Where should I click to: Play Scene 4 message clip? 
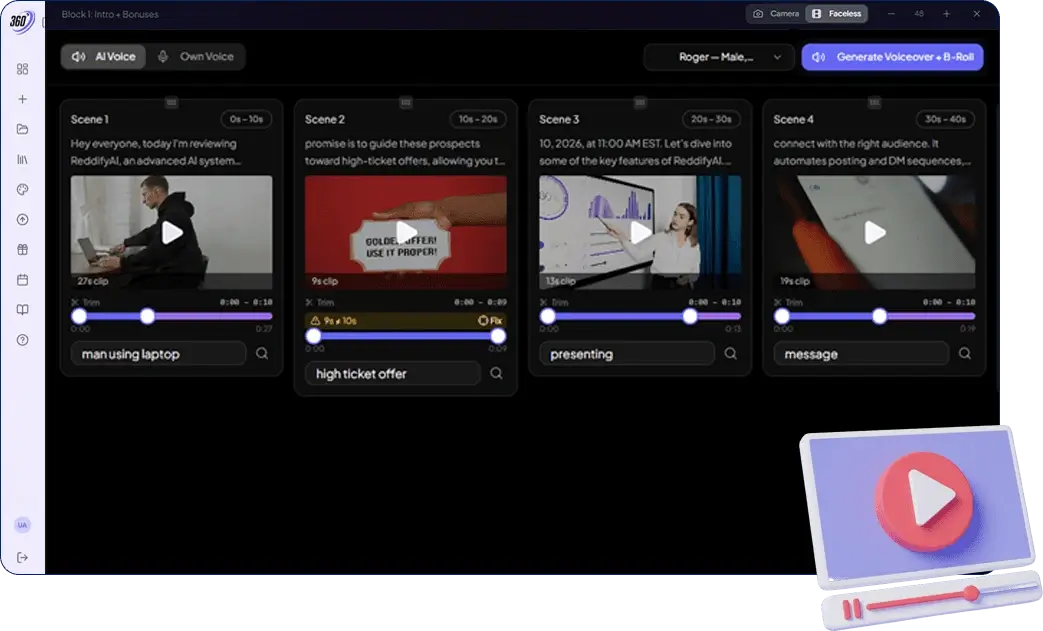tap(875, 233)
